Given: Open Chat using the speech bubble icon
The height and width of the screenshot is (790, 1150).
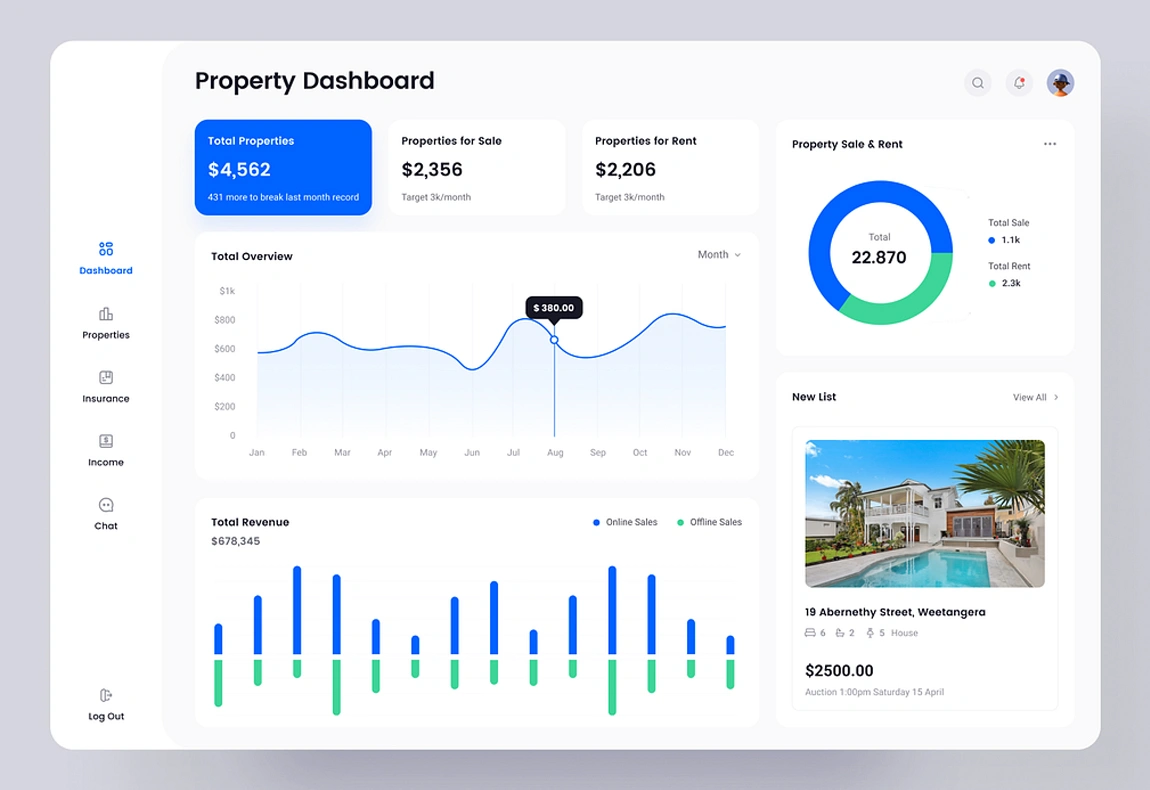Looking at the screenshot, I should [x=106, y=505].
